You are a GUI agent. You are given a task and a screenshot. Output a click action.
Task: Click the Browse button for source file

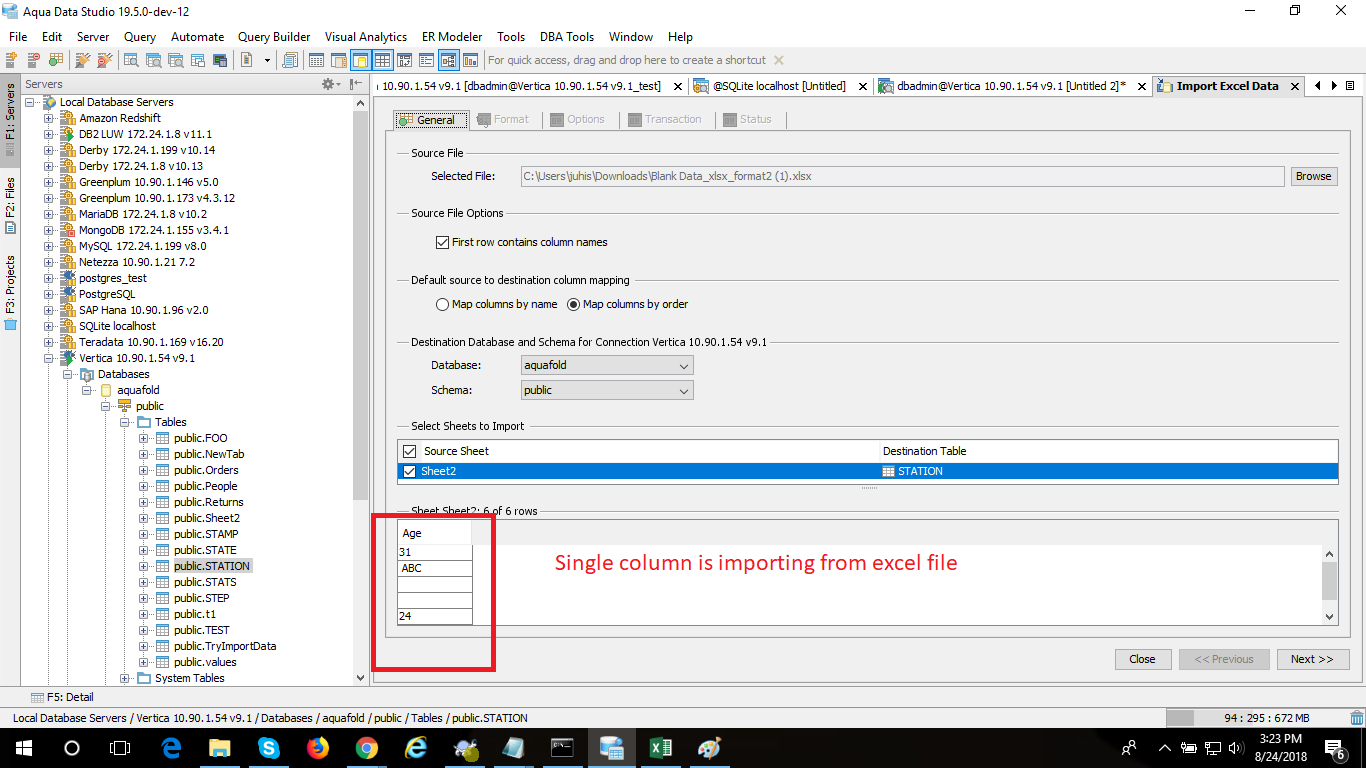pyautogui.click(x=1313, y=176)
